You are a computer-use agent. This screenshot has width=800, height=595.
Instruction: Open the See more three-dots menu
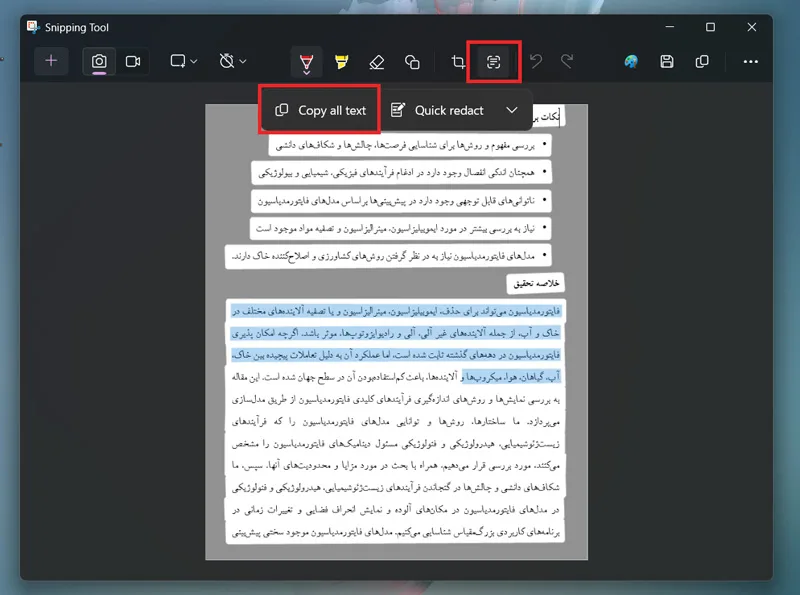tap(750, 62)
